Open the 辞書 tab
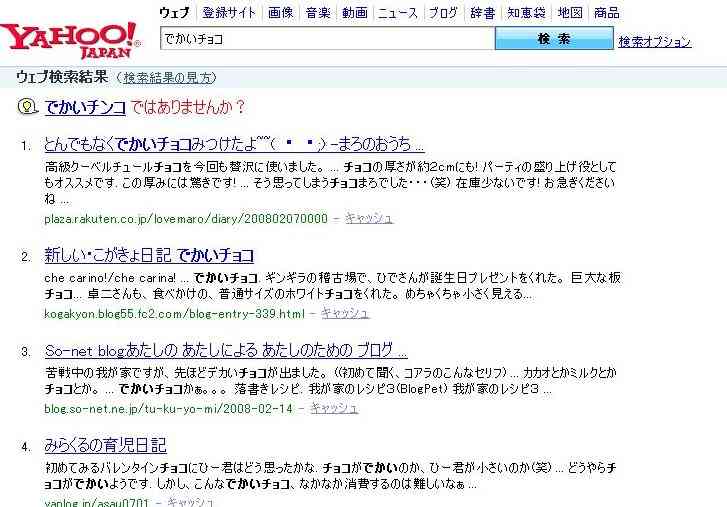The width and height of the screenshot is (727, 507). pos(482,13)
